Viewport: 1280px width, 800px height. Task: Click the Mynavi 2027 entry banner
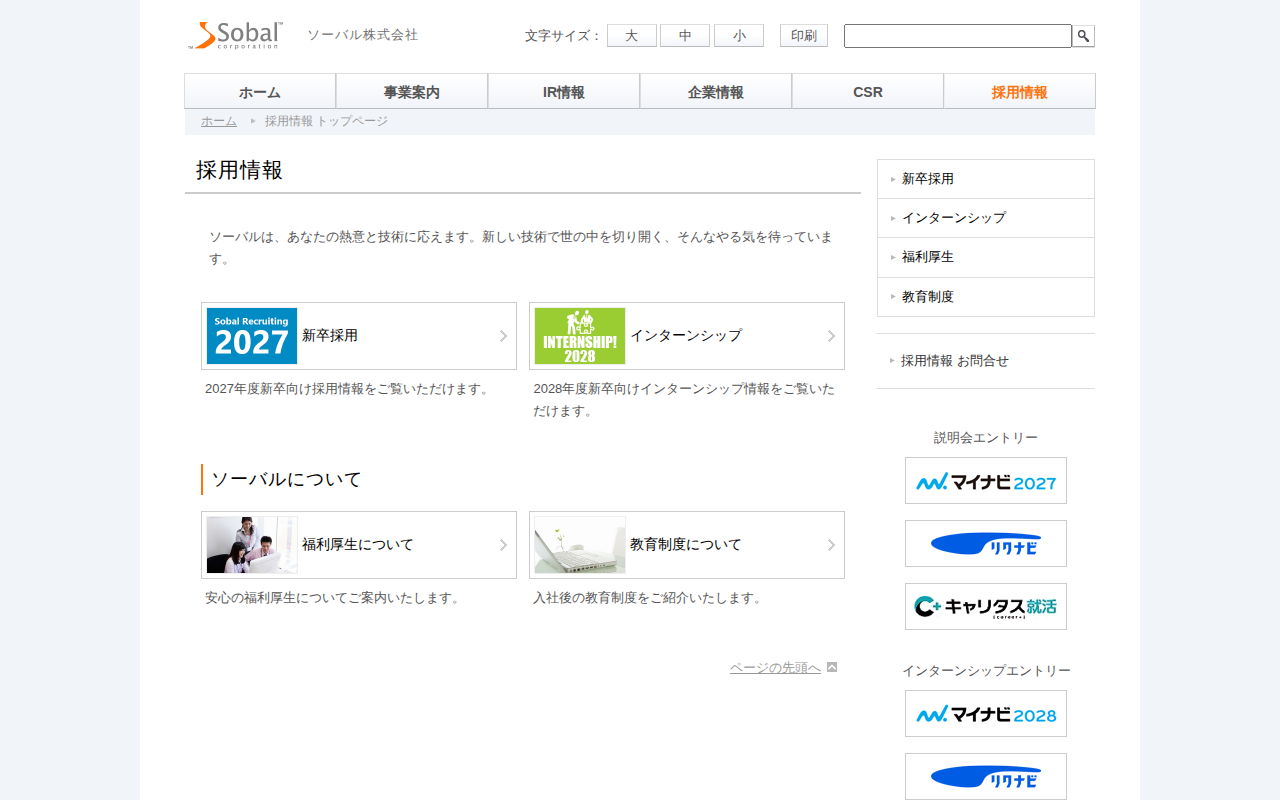(x=985, y=481)
